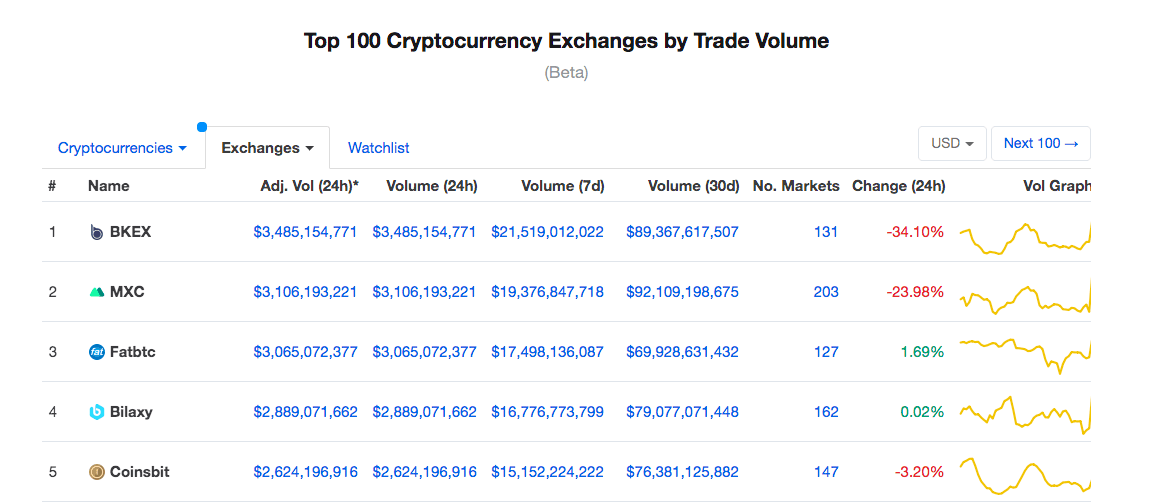Expand the Exchanges dropdown tab
This screenshot has height=503, width=1153.
coord(267,148)
